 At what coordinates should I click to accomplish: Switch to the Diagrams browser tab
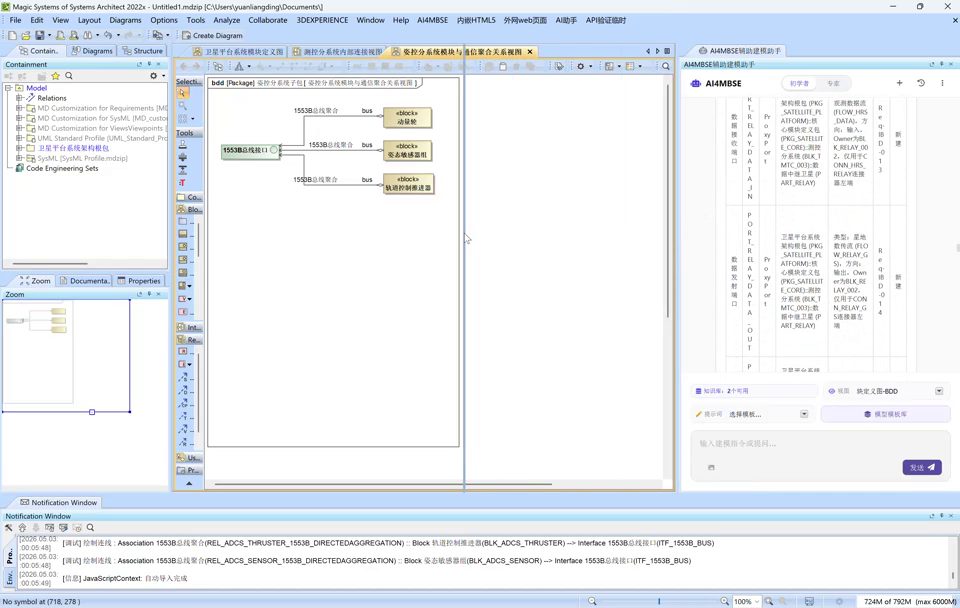(92, 51)
